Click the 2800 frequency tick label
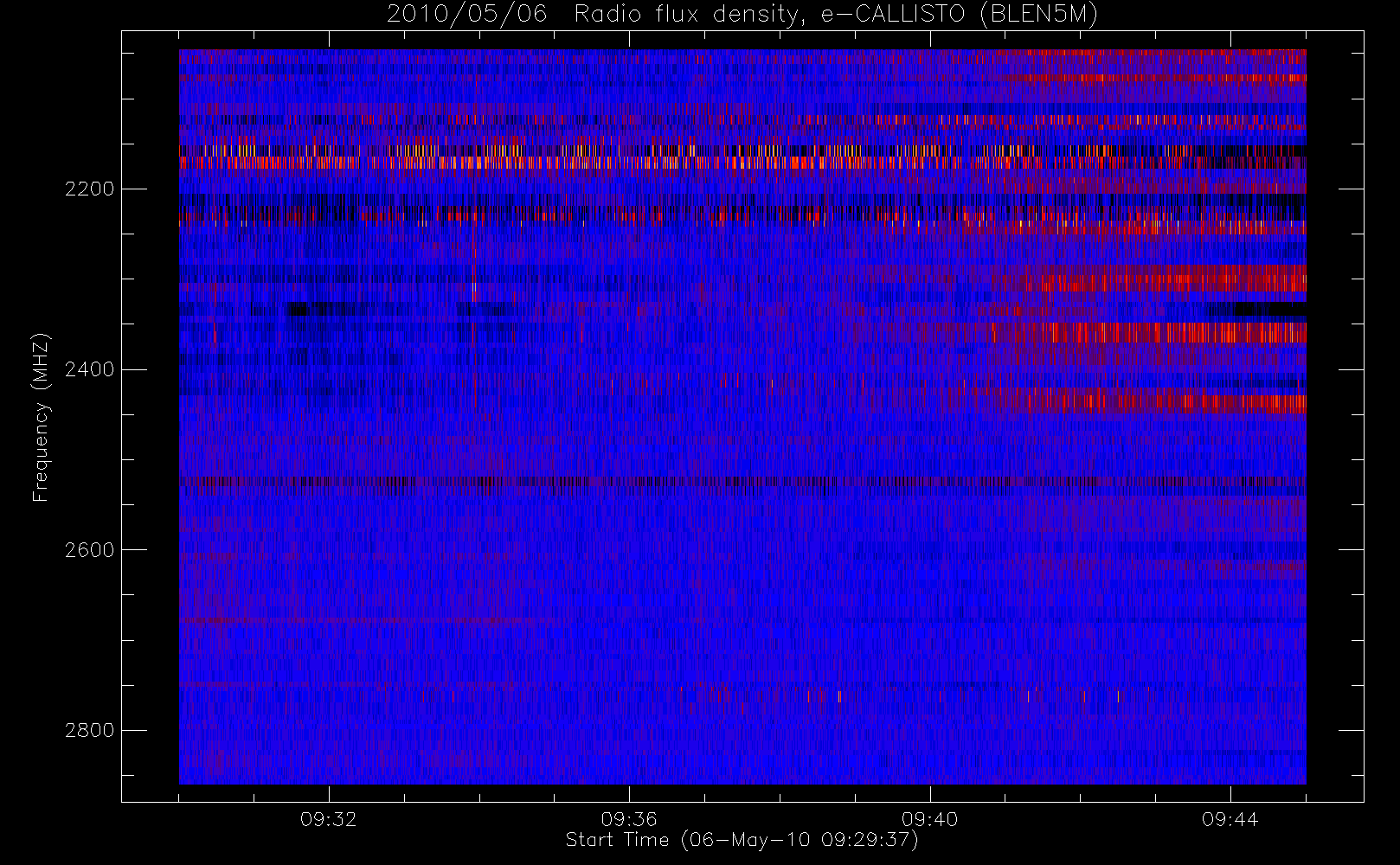Image resolution: width=1400 pixels, height=865 pixels. click(x=89, y=730)
